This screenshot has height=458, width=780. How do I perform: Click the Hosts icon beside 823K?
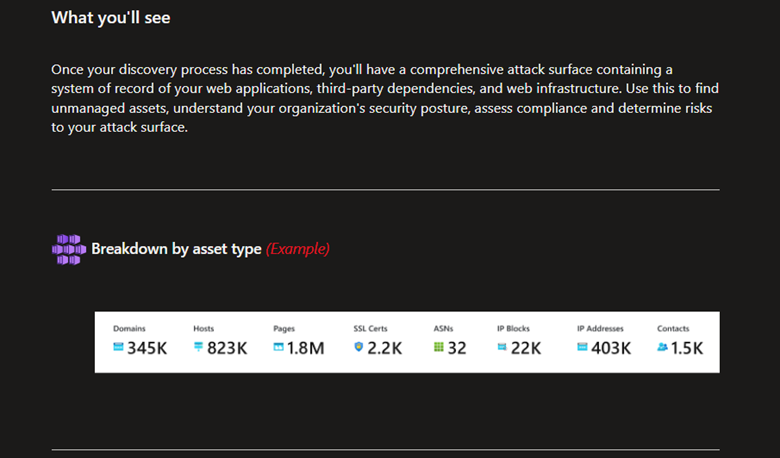click(x=198, y=347)
